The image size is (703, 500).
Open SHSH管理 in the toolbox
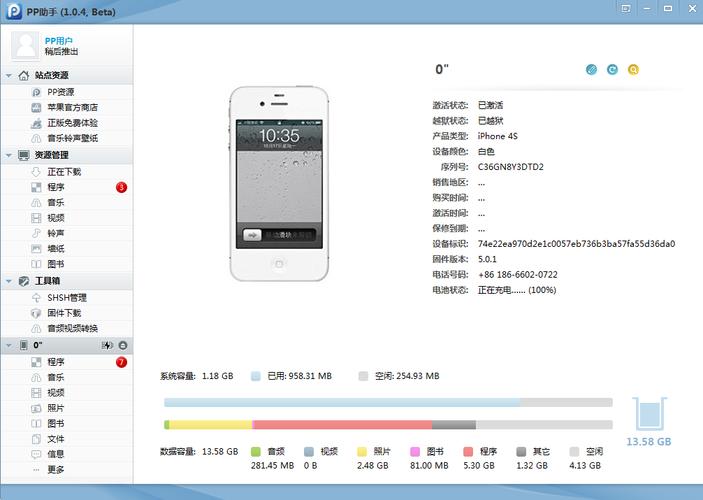(x=66, y=298)
